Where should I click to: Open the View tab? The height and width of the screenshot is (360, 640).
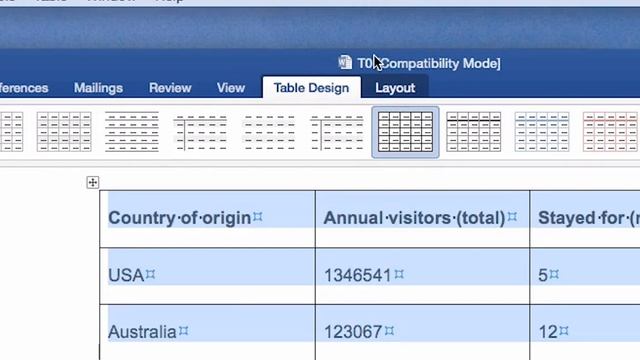(231, 88)
